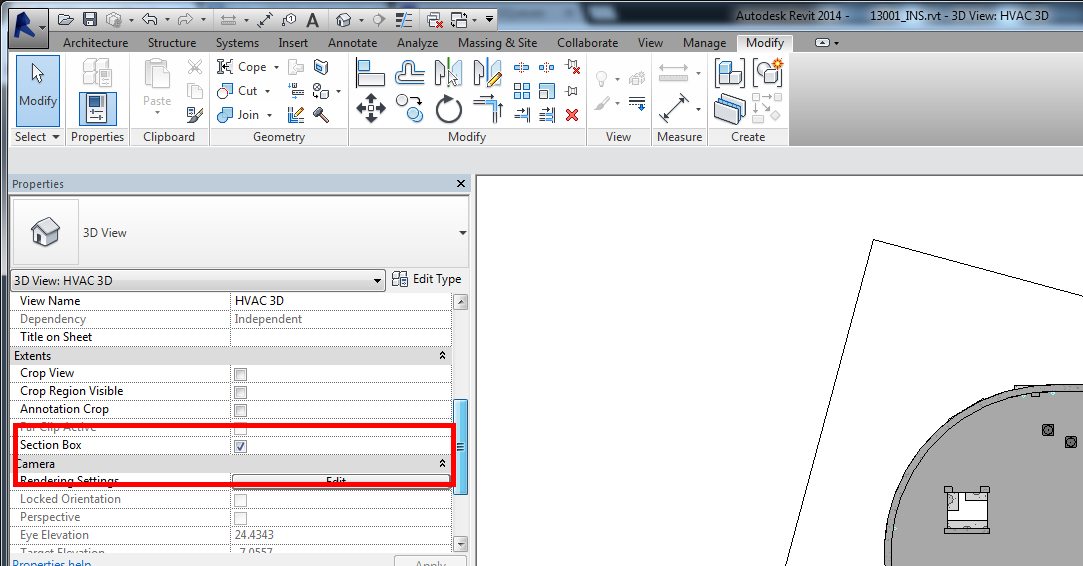Open the Cut geometry dropdown arrow
1083x566 pixels.
click(267, 91)
